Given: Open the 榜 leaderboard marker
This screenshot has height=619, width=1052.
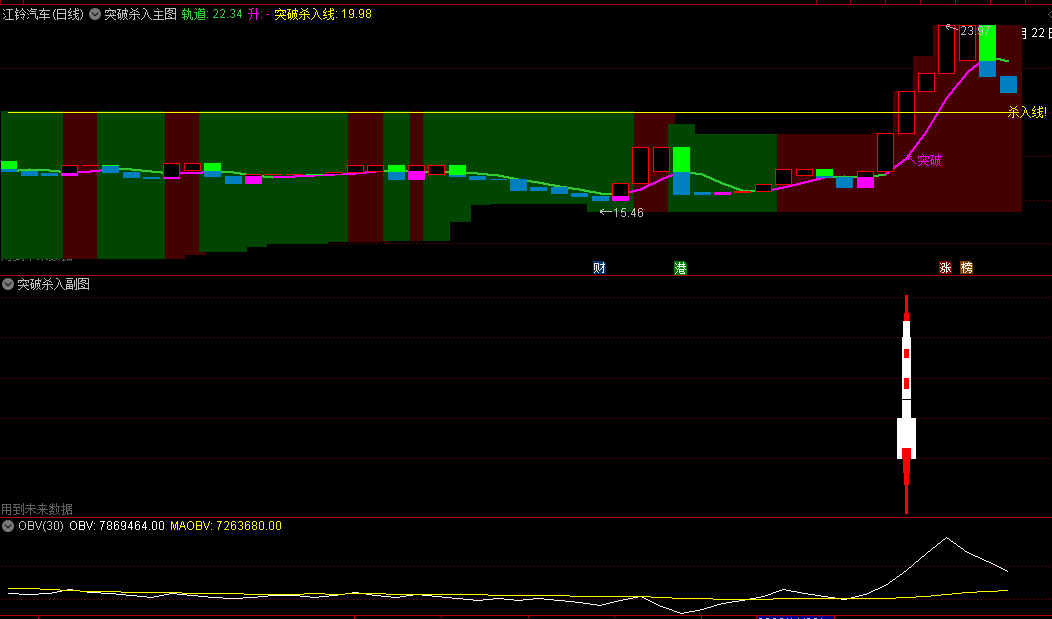Looking at the screenshot, I should (x=966, y=268).
